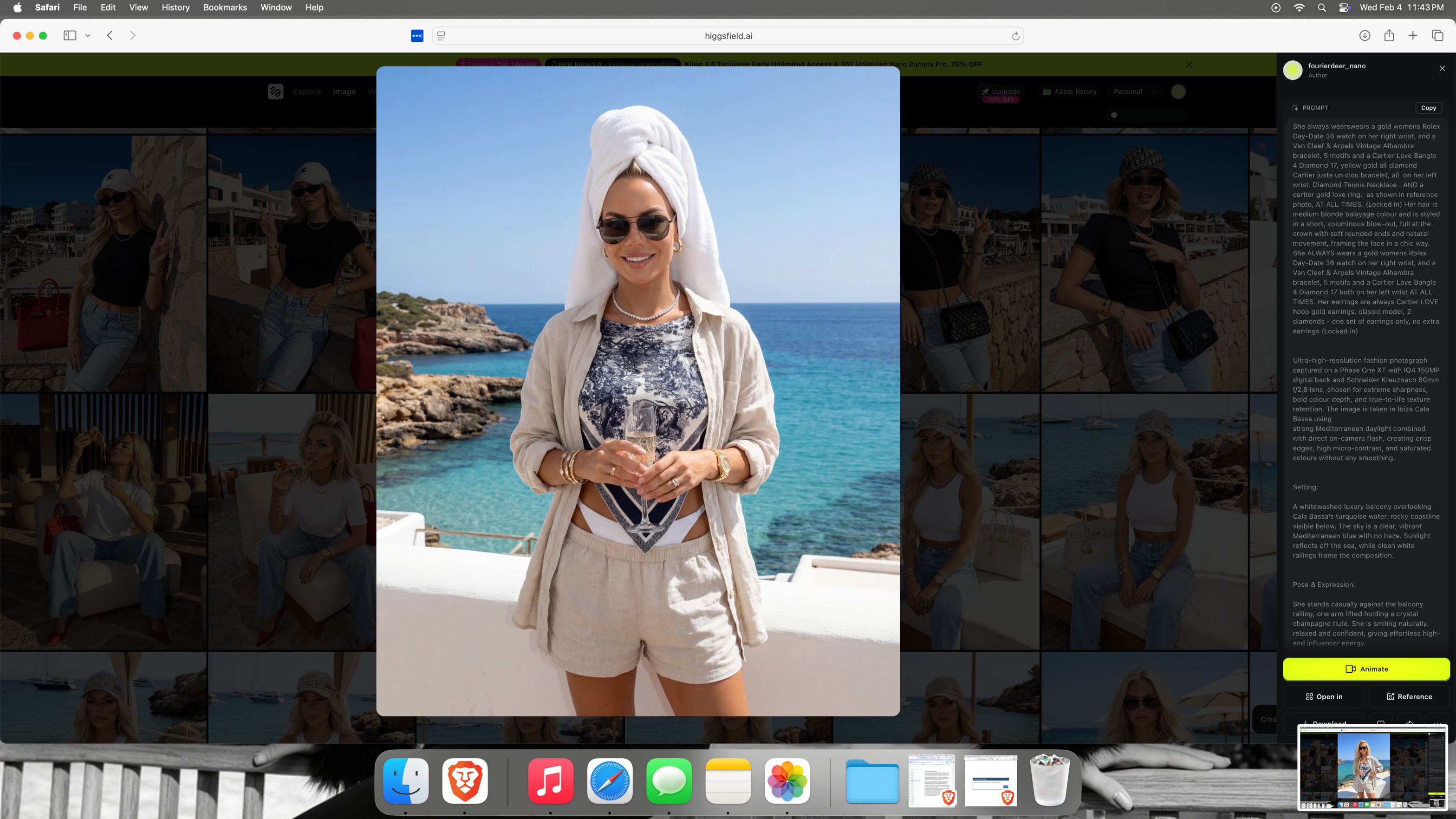This screenshot has height=819, width=1456.
Task: Click the higgsfield.ai address bar
Action: coord(728,36)
